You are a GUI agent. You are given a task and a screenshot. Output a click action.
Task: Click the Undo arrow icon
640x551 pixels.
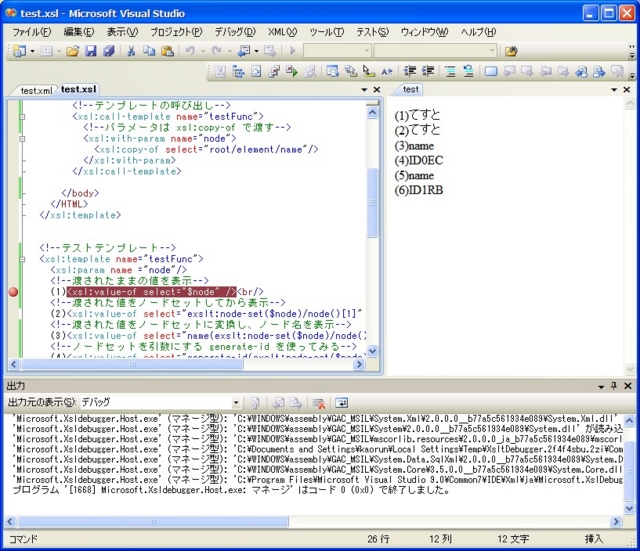point(190,51)
